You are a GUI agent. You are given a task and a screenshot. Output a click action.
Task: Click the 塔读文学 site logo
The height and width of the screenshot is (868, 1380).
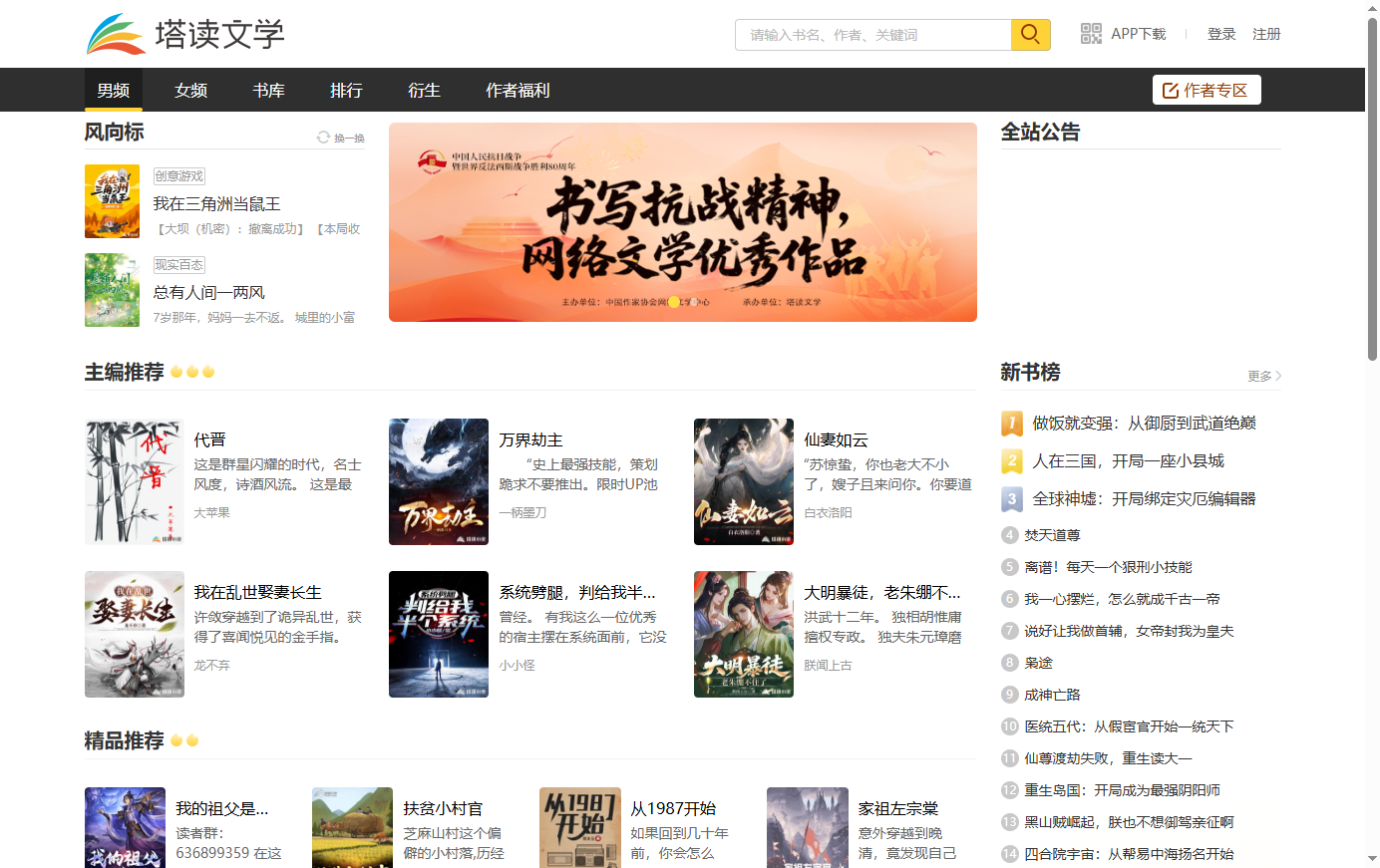tap(185, 34)
